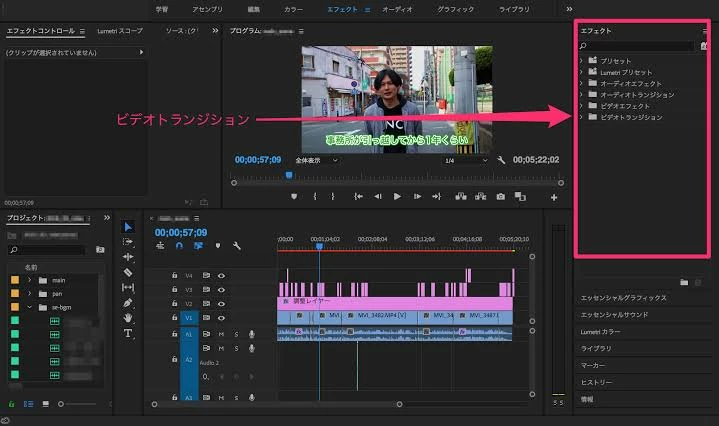Image resolution: width=719 pixels, height=426 pixels.
Task: Collapse the se-bgm bin
Action: point(29,307)
